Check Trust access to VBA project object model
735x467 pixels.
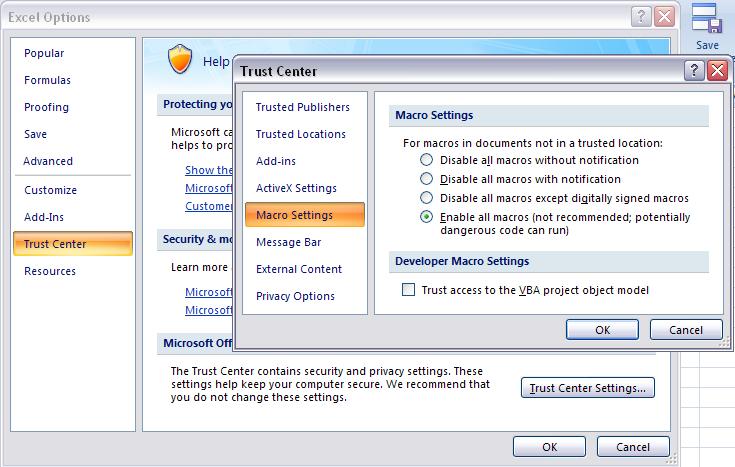[408, 290]
